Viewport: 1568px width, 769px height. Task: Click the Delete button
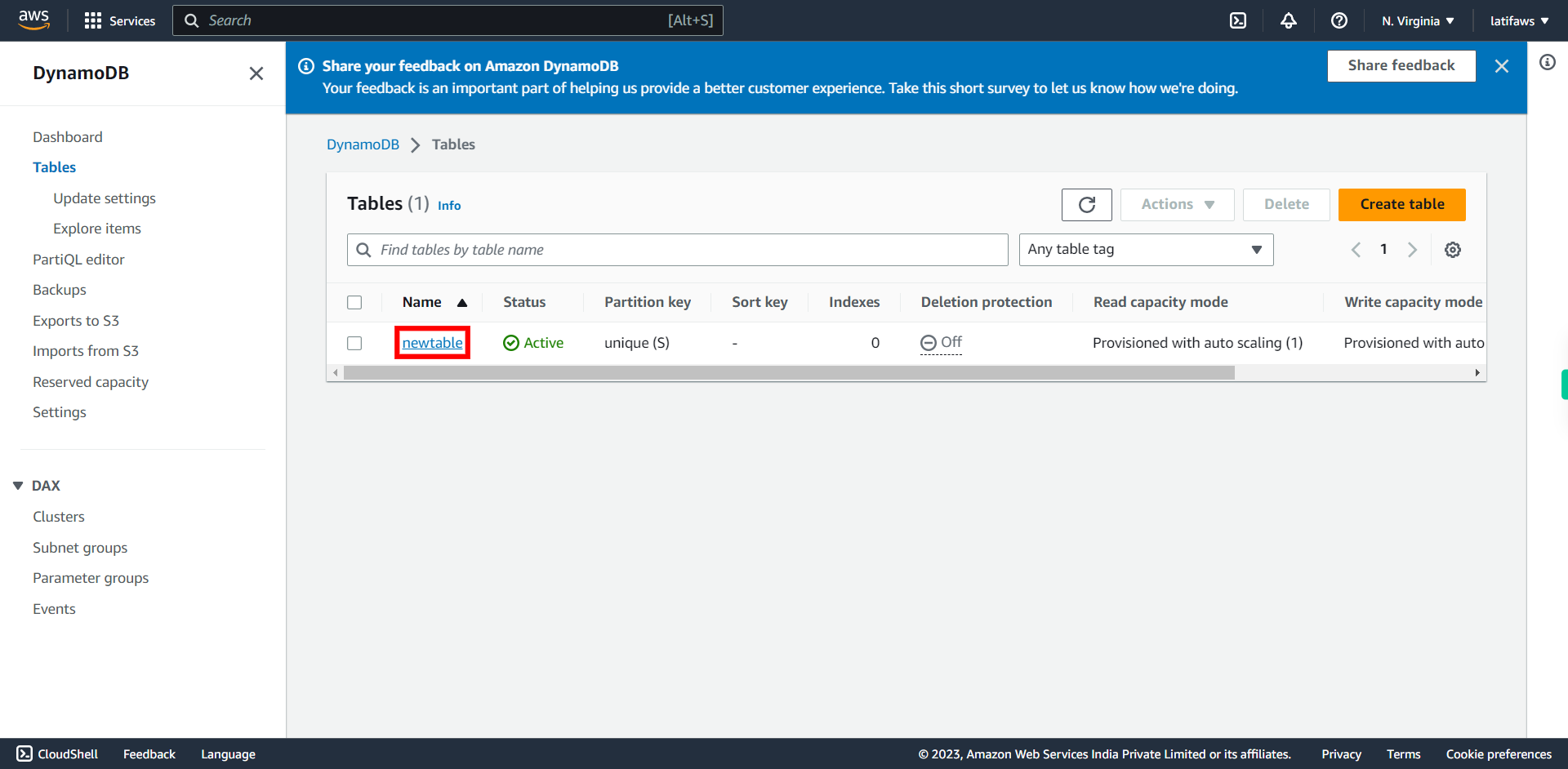[x=1286, y=205]
